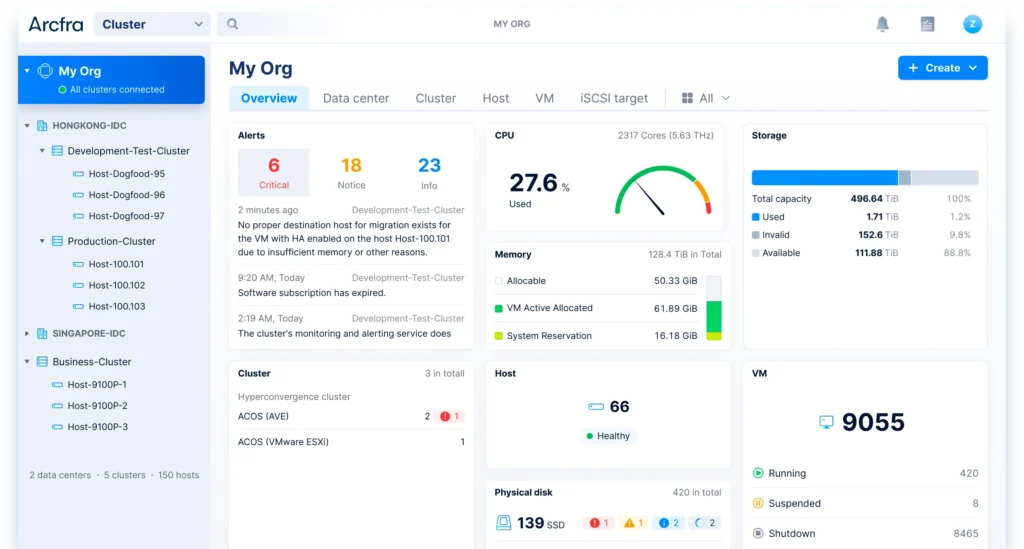1024x549 pixels.
Task: Select the Critical alerts filter
Action: pos(273,172)
